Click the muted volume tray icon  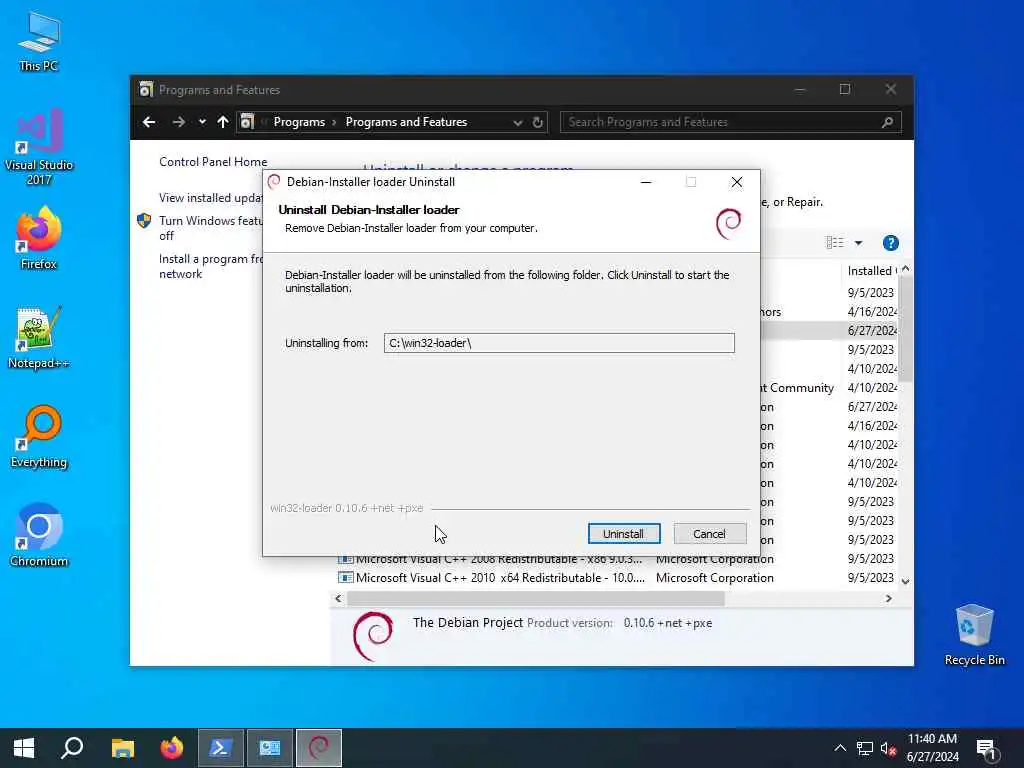tap(888, 748)
